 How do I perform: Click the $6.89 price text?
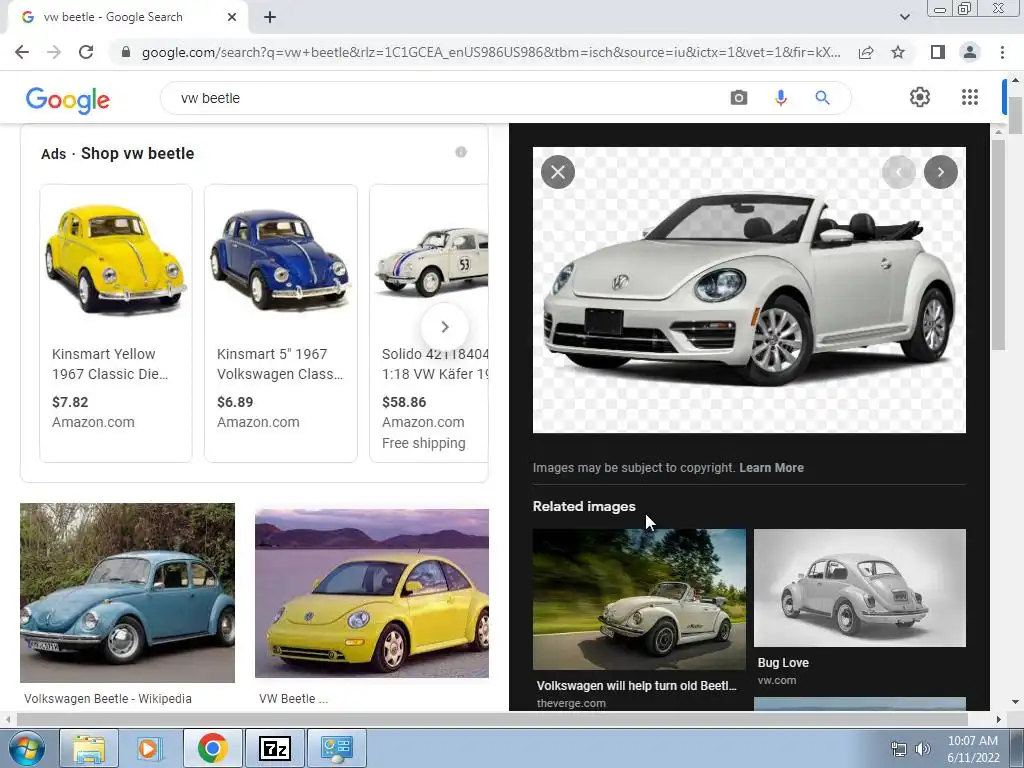tap(235, 402)
